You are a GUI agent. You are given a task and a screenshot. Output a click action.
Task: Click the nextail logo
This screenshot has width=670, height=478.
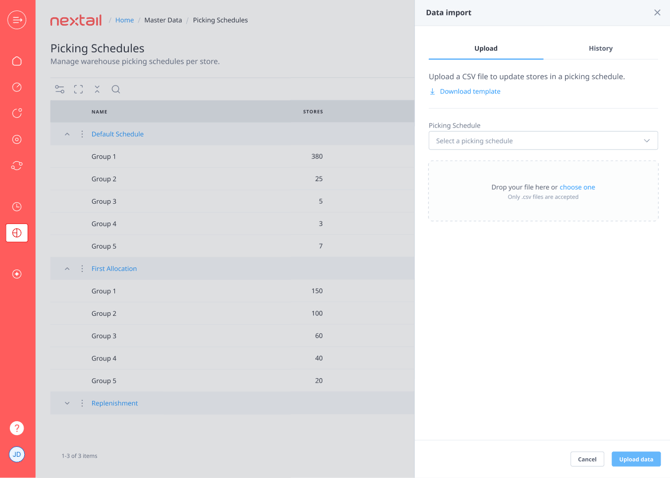[76, 20]
